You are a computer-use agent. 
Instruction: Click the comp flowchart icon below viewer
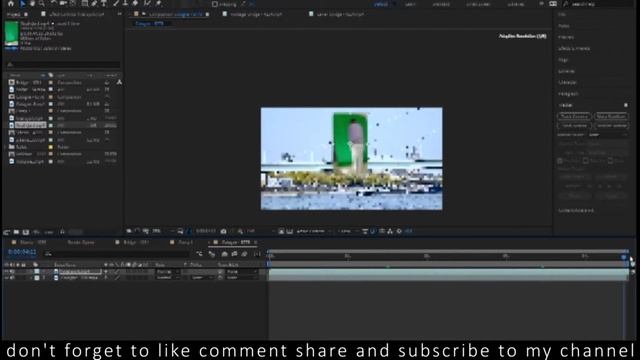390,231
